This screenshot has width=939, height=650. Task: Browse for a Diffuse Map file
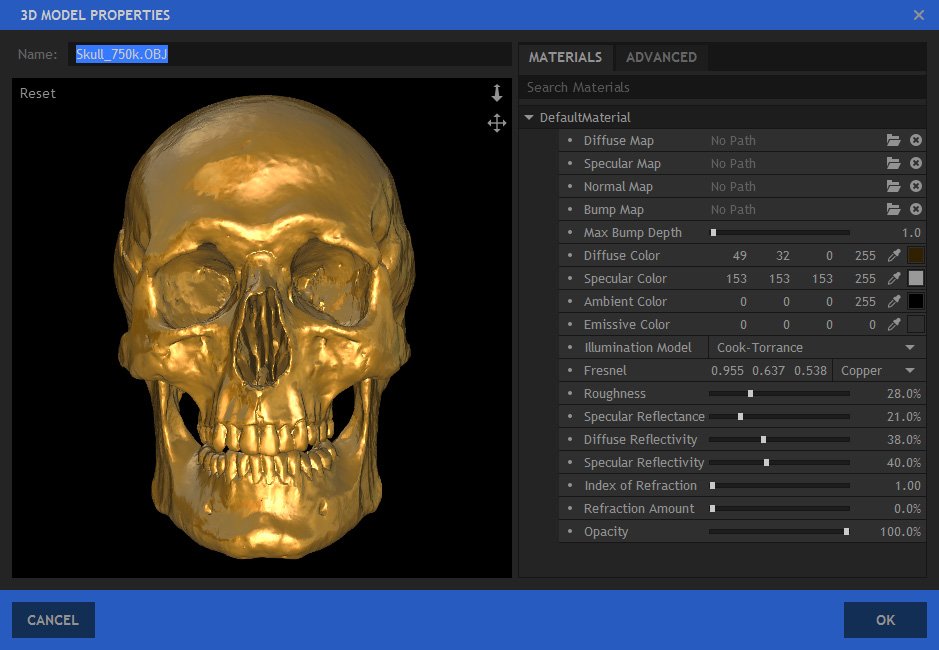click(x=894, y=141)
